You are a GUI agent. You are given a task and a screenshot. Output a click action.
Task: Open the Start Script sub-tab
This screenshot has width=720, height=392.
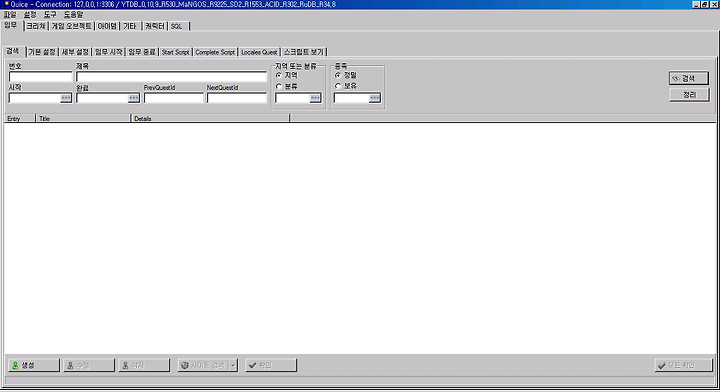tap(175, 52)
